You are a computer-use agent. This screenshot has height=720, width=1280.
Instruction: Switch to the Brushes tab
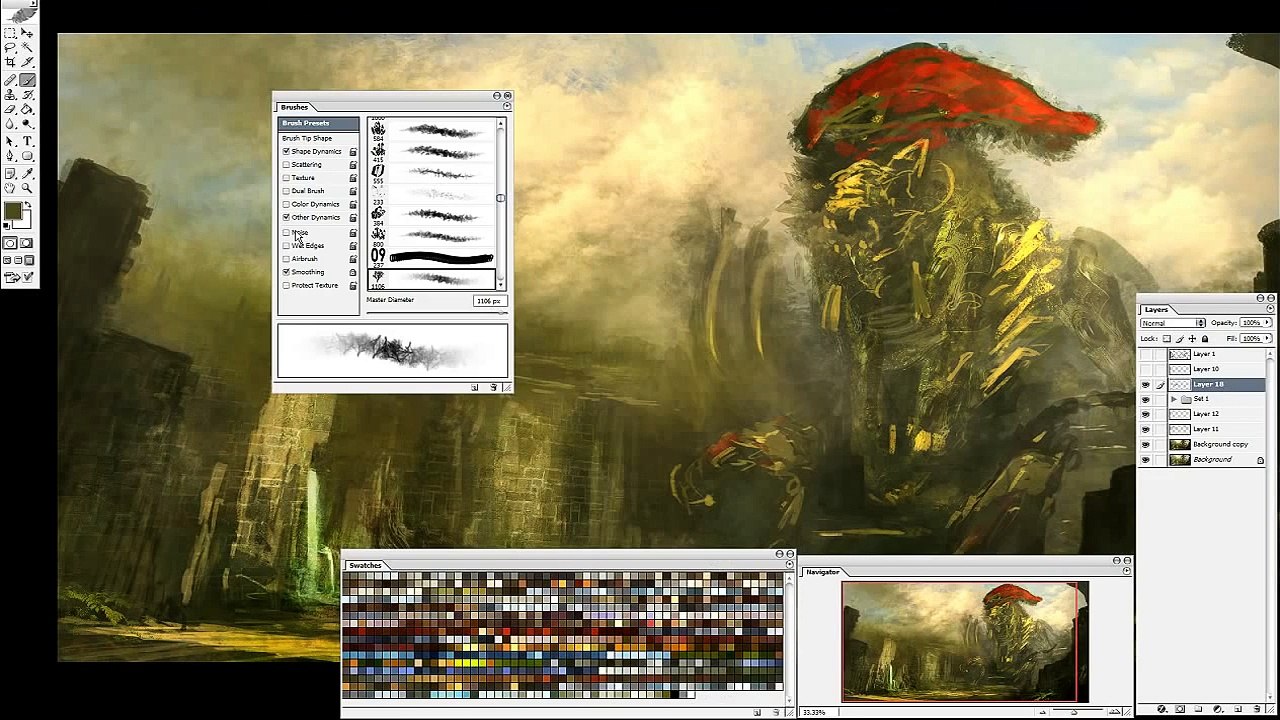(294, 107)
